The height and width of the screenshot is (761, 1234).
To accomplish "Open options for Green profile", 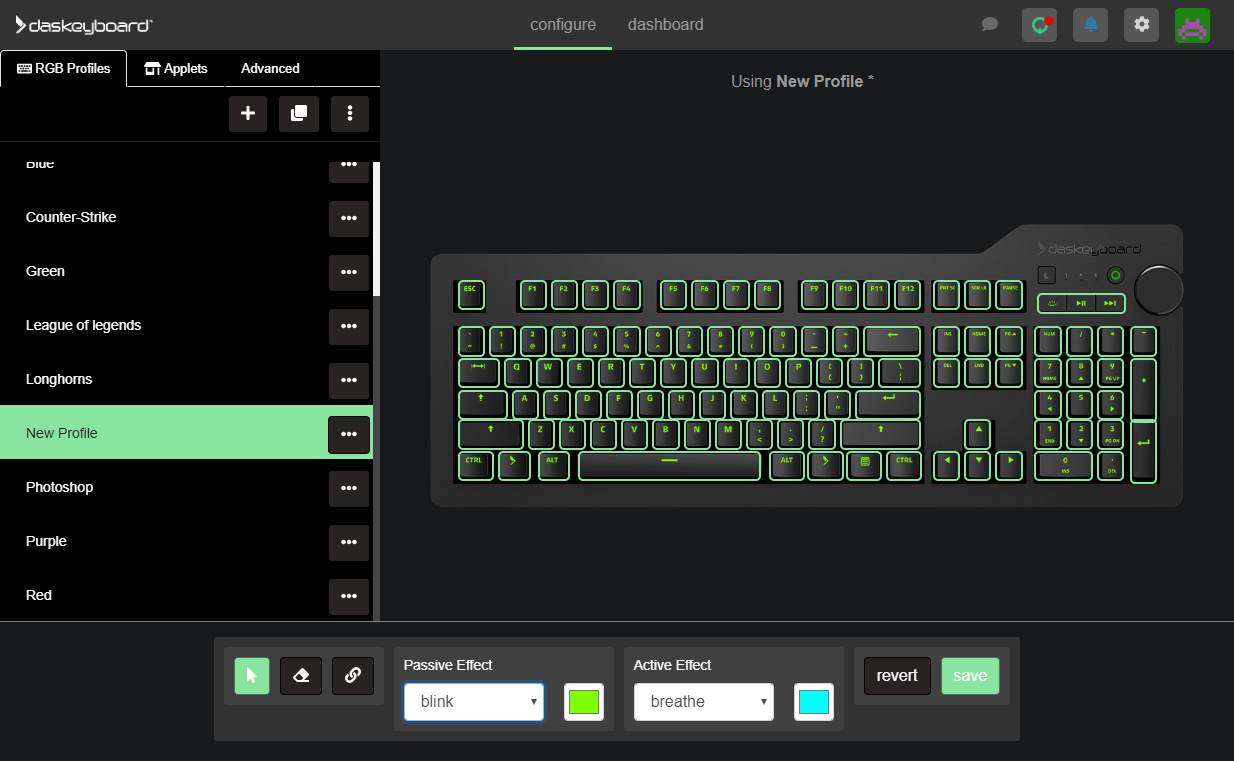I will [x=349, y=272].
